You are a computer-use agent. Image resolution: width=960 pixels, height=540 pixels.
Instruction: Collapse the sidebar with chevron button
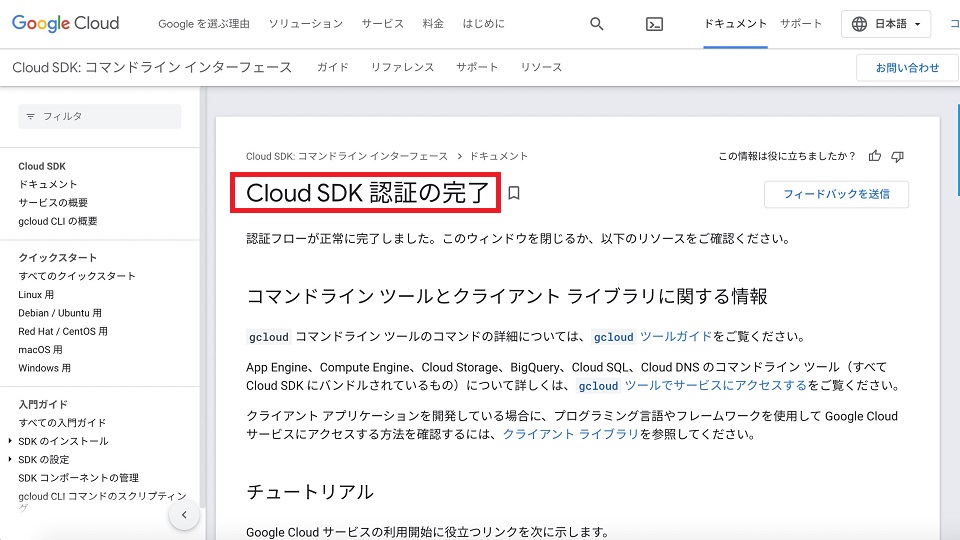tap(184, 515)
